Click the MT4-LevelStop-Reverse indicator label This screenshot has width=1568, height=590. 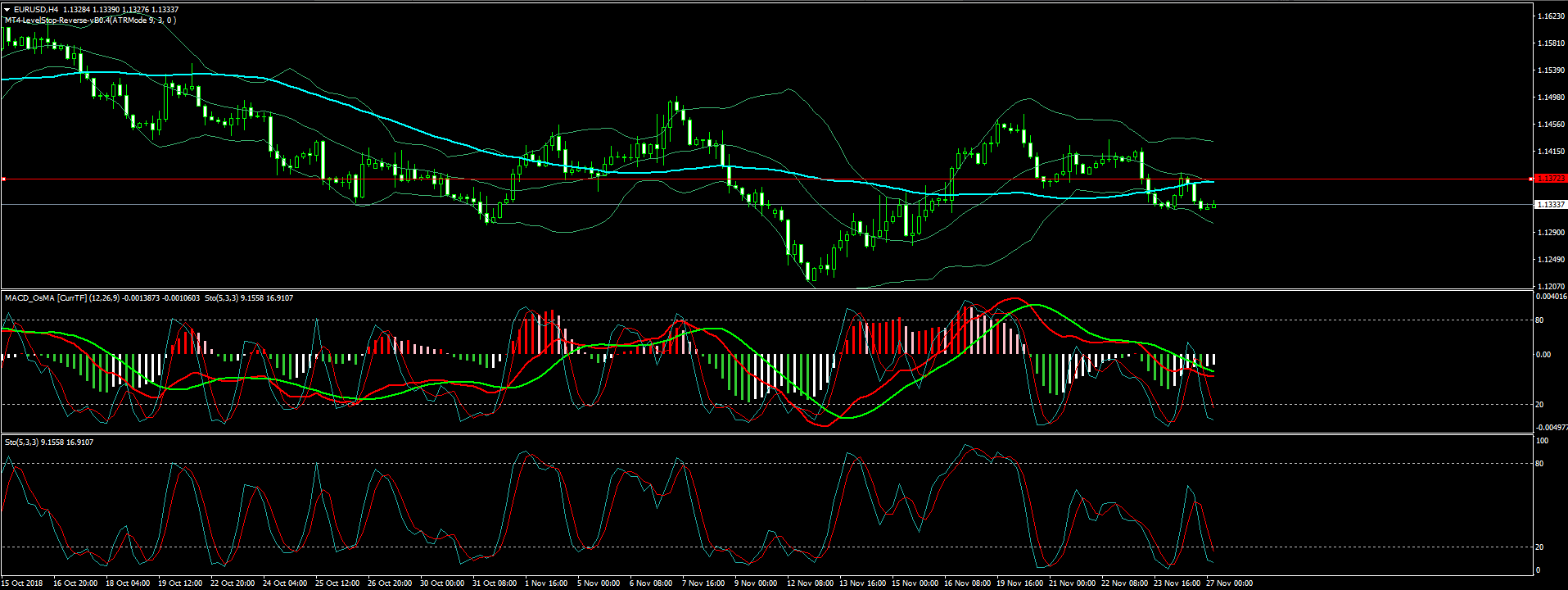tap(90, 20)
